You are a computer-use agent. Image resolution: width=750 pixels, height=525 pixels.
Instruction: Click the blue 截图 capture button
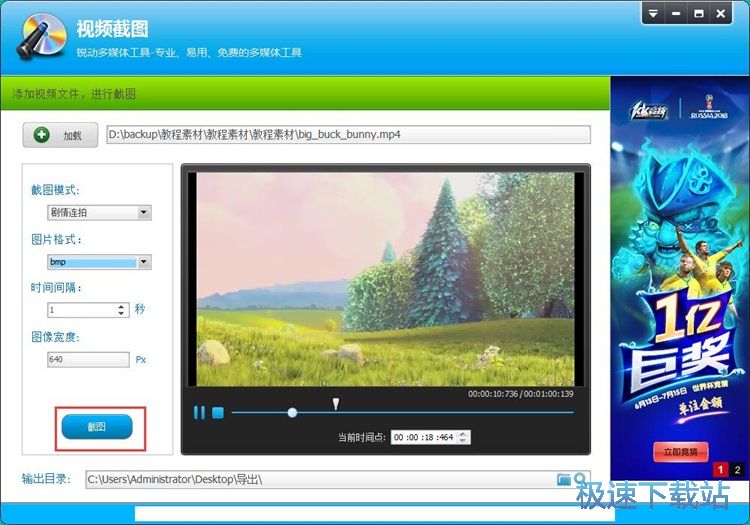tap(97, 427)
